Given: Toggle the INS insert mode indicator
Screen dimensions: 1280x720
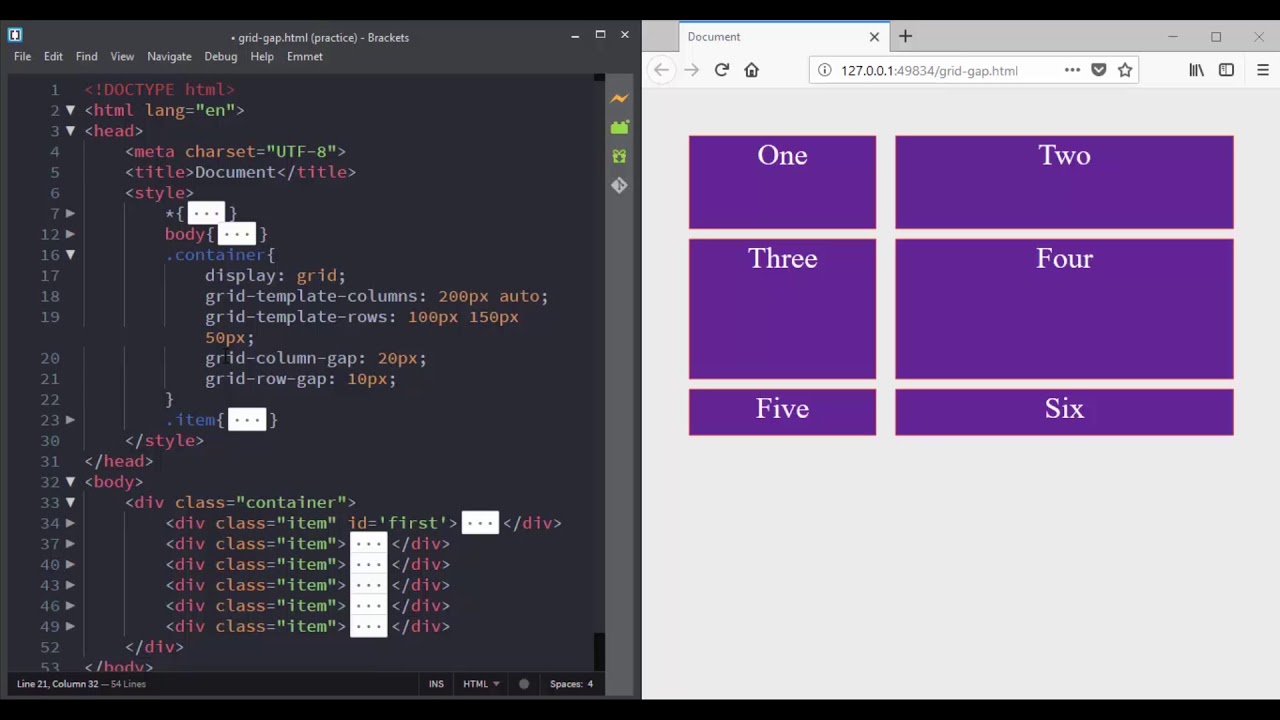Looking at the screenshot, I should (x=436, y=684).
